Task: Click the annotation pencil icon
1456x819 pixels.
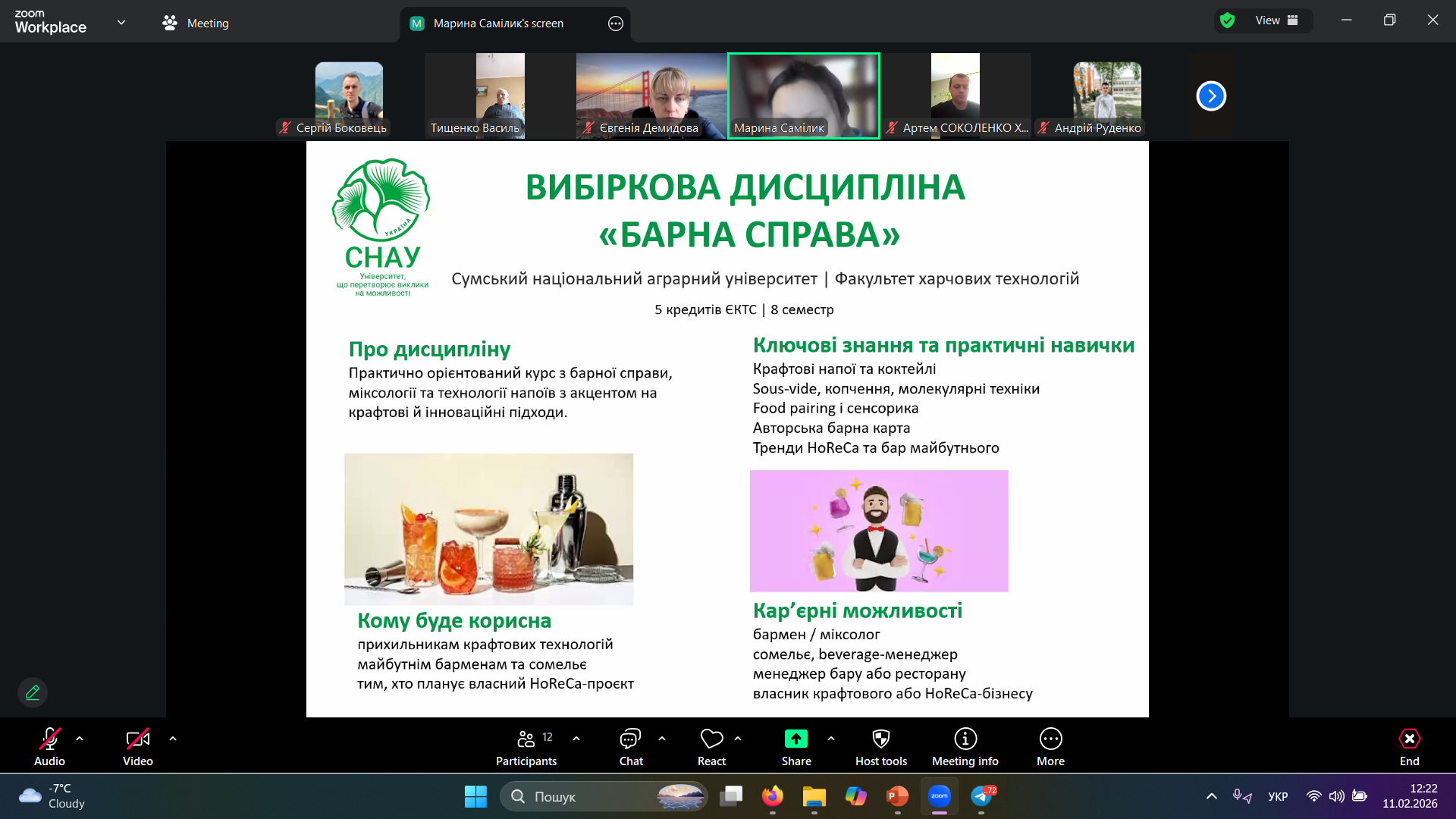Action: [x=33, y=692]
